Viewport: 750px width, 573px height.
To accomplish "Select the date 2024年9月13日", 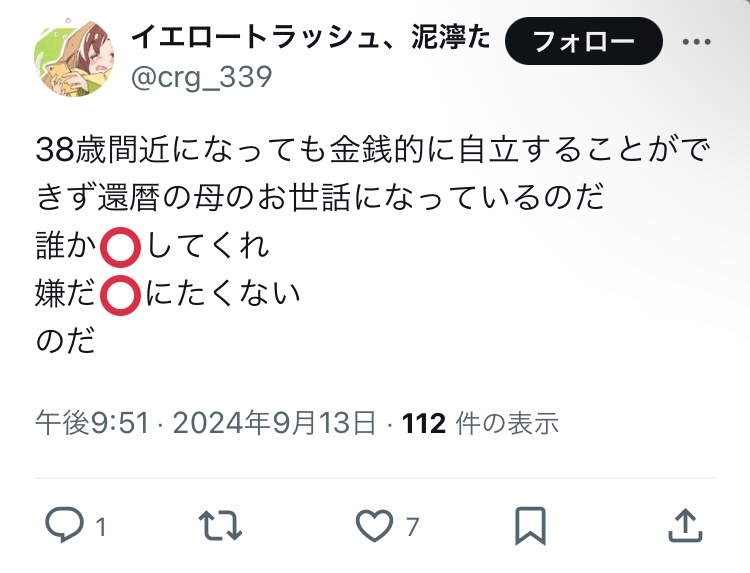I will point(274,423).
